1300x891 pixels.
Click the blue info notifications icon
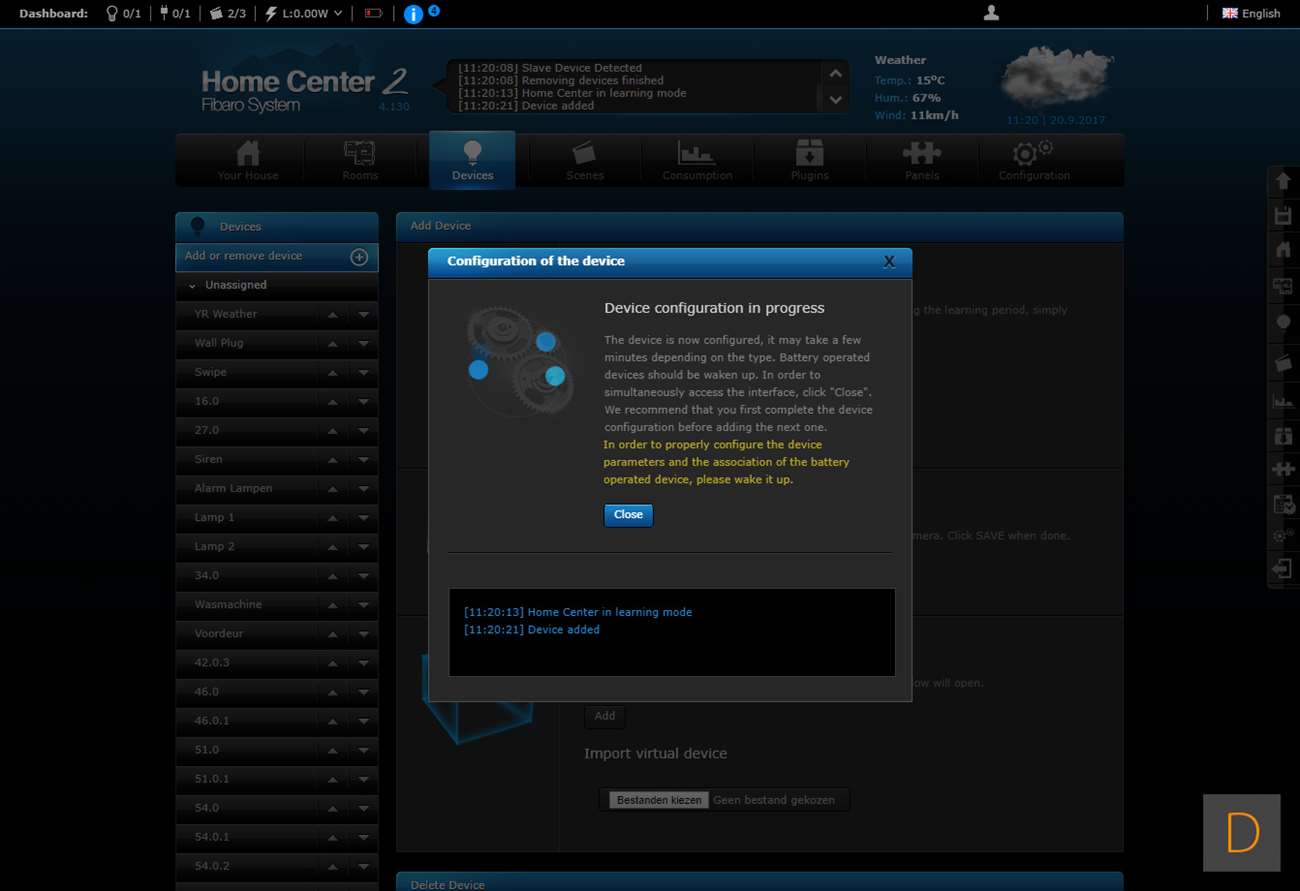[413, 14]
